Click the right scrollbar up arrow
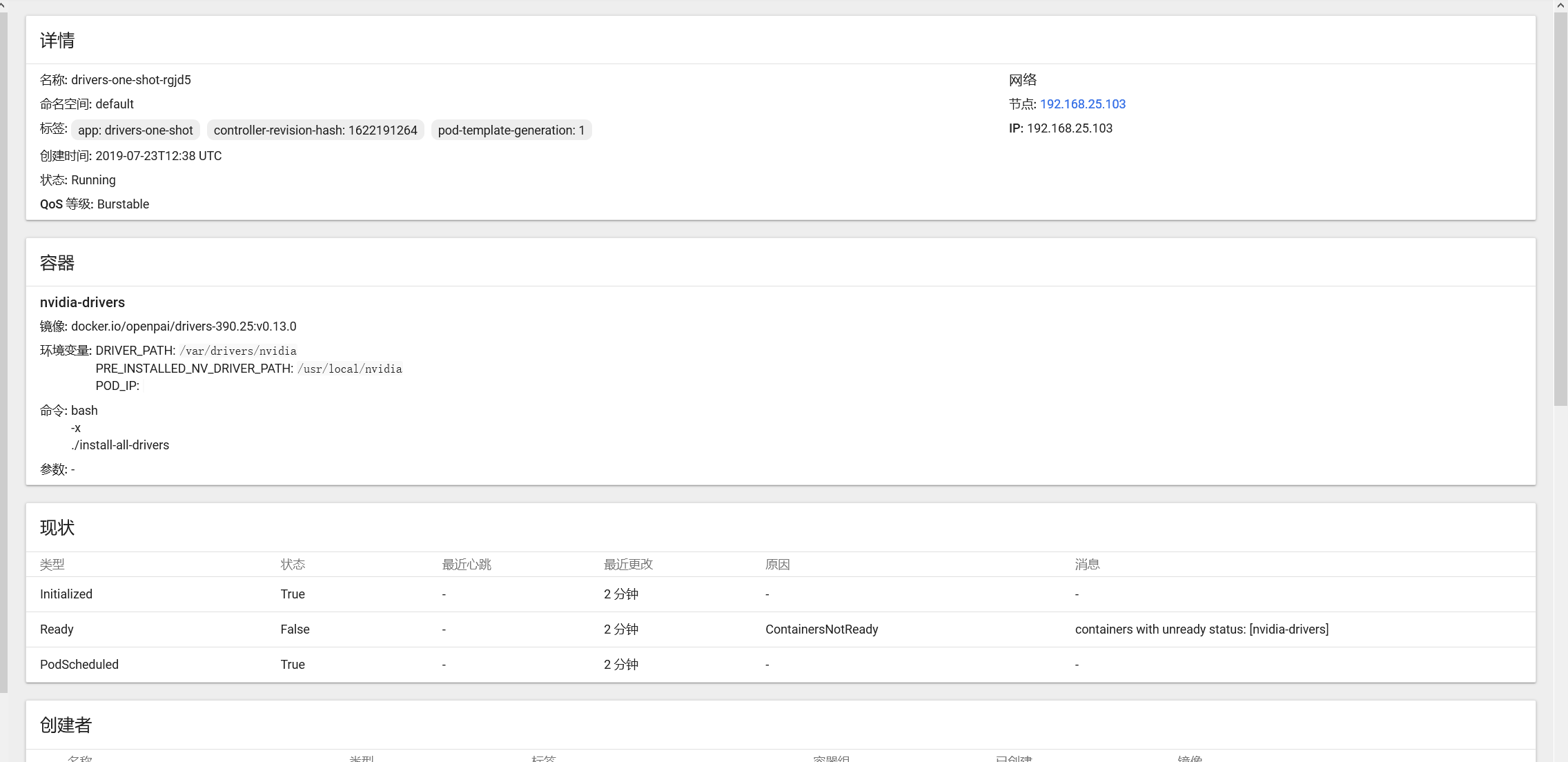 1560,6
